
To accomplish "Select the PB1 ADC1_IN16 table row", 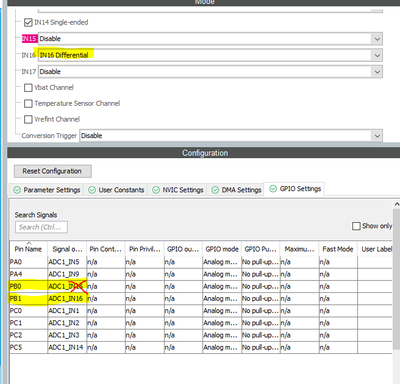I will pos(201,299).
